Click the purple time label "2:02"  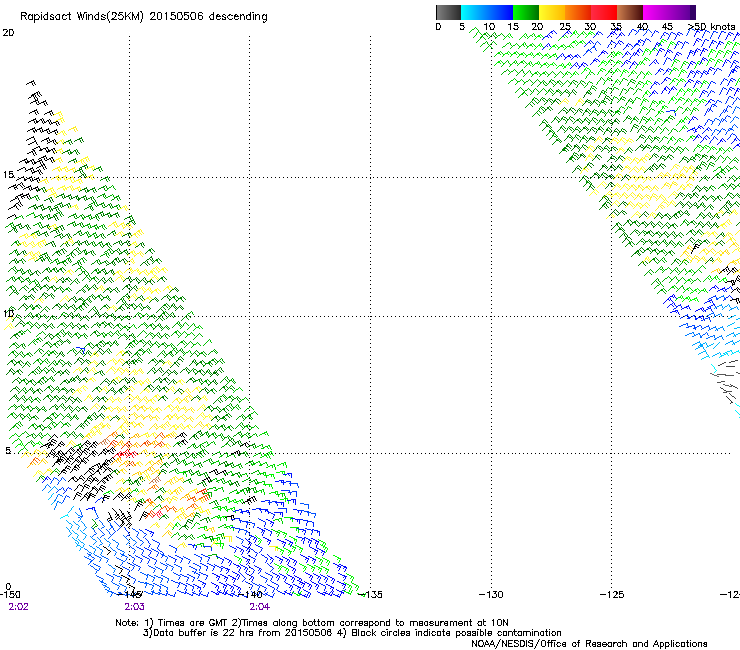(18, 607)
